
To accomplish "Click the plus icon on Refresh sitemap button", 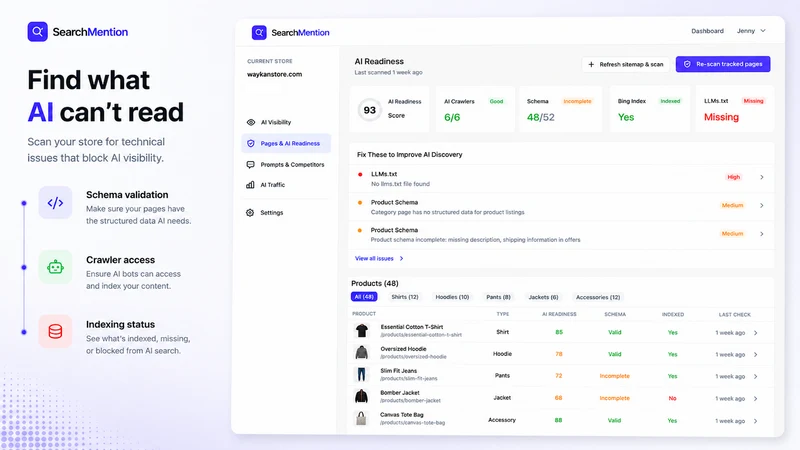I will pyautogui.click(x=591, y=64).
